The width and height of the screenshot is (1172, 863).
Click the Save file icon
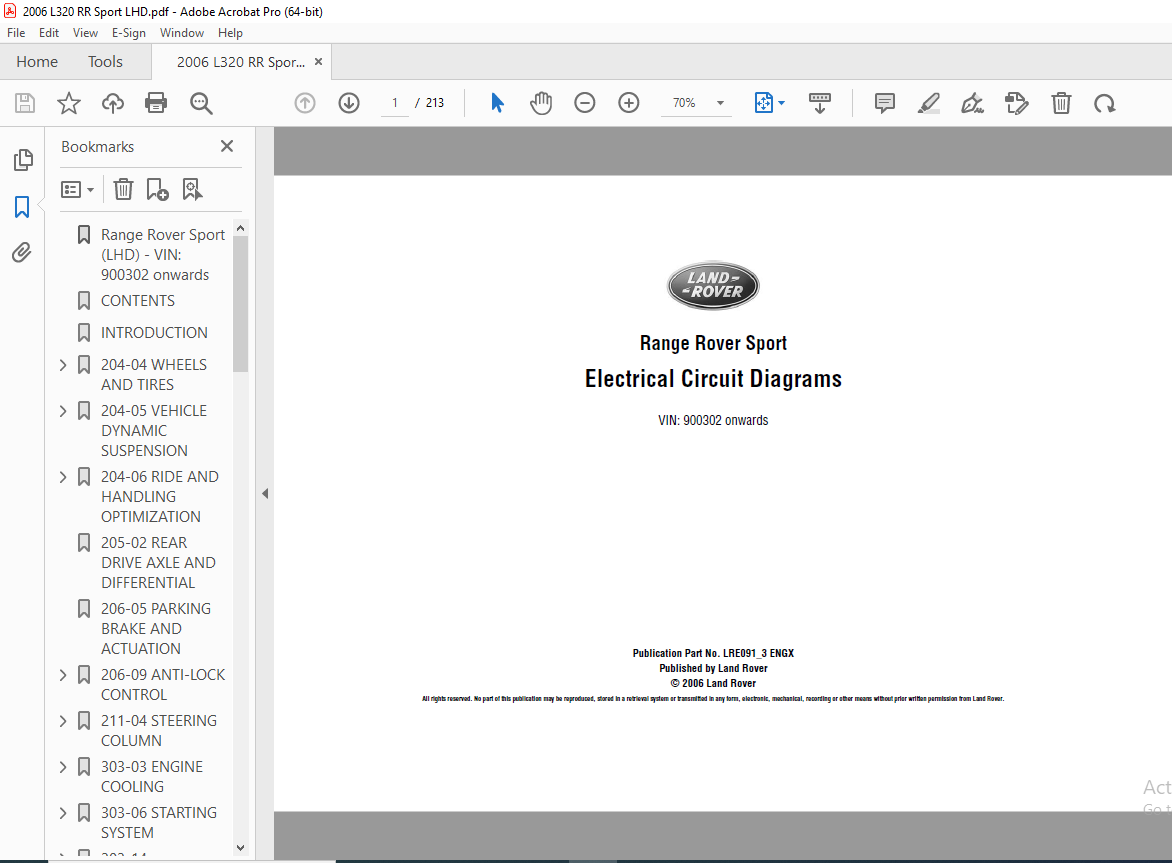[25, 102]
